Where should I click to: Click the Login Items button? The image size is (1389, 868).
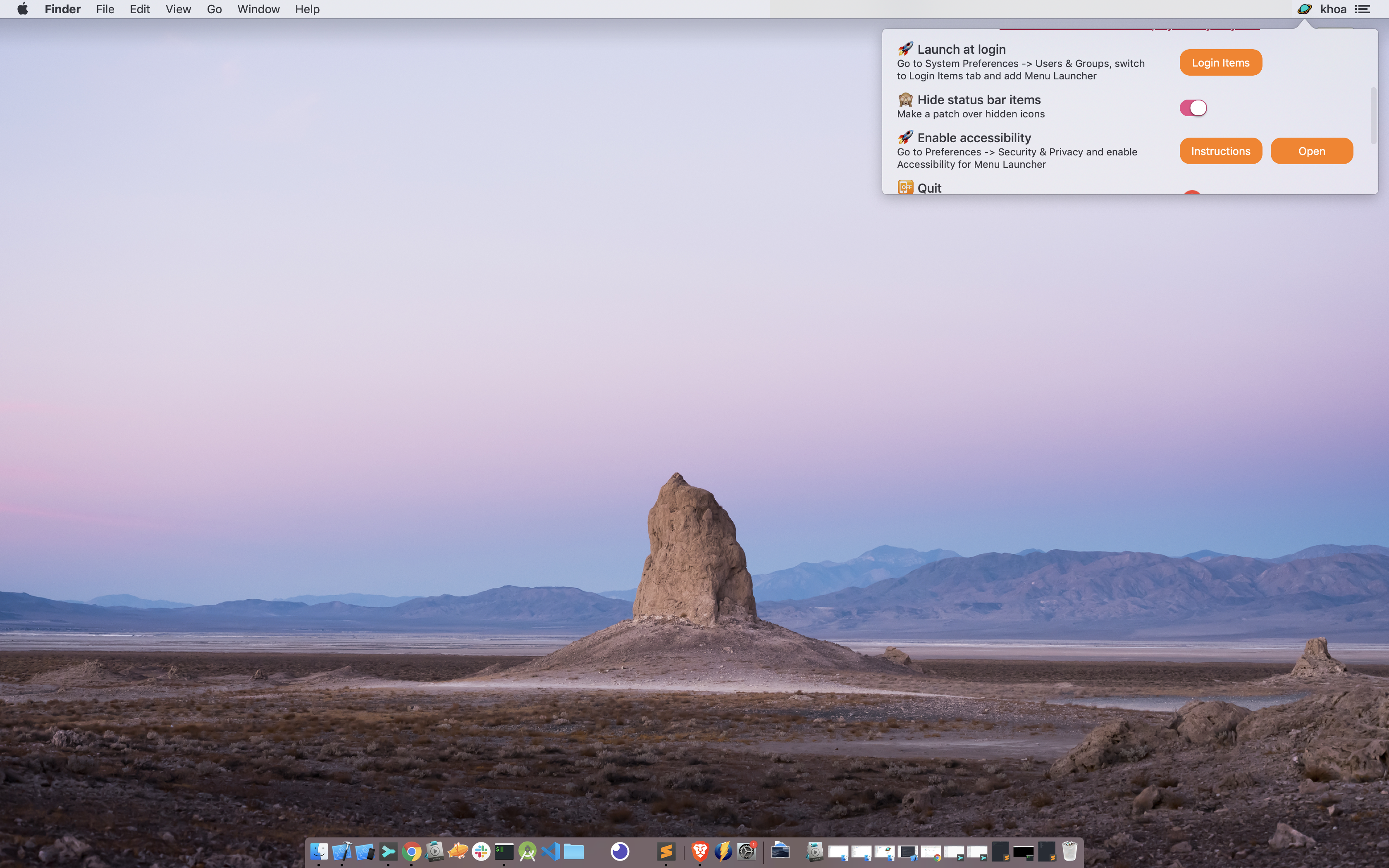coord(1220,62)
